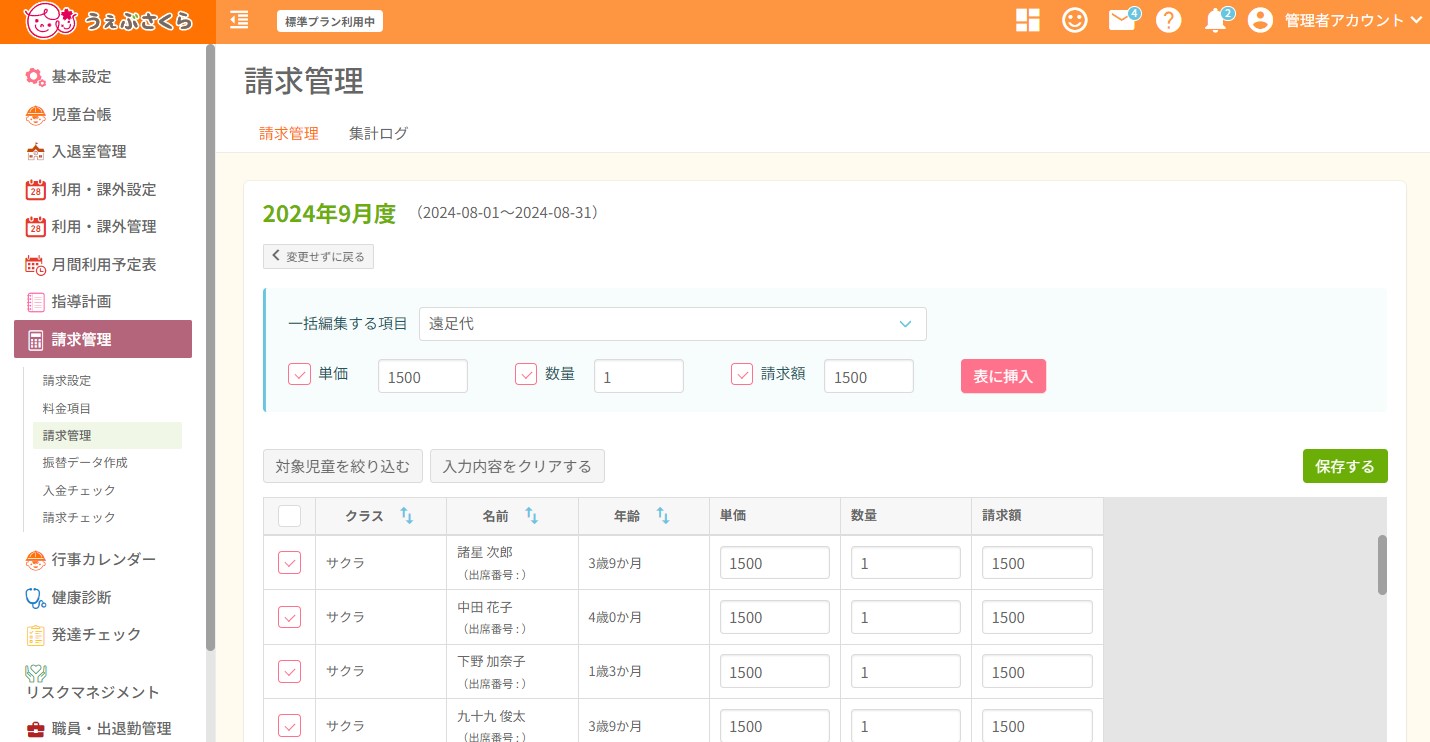Click the 健康診断 stethoscope icon
Image resolution: width=1430 pixels, height=742 pixels.
(x=36, y=598)
